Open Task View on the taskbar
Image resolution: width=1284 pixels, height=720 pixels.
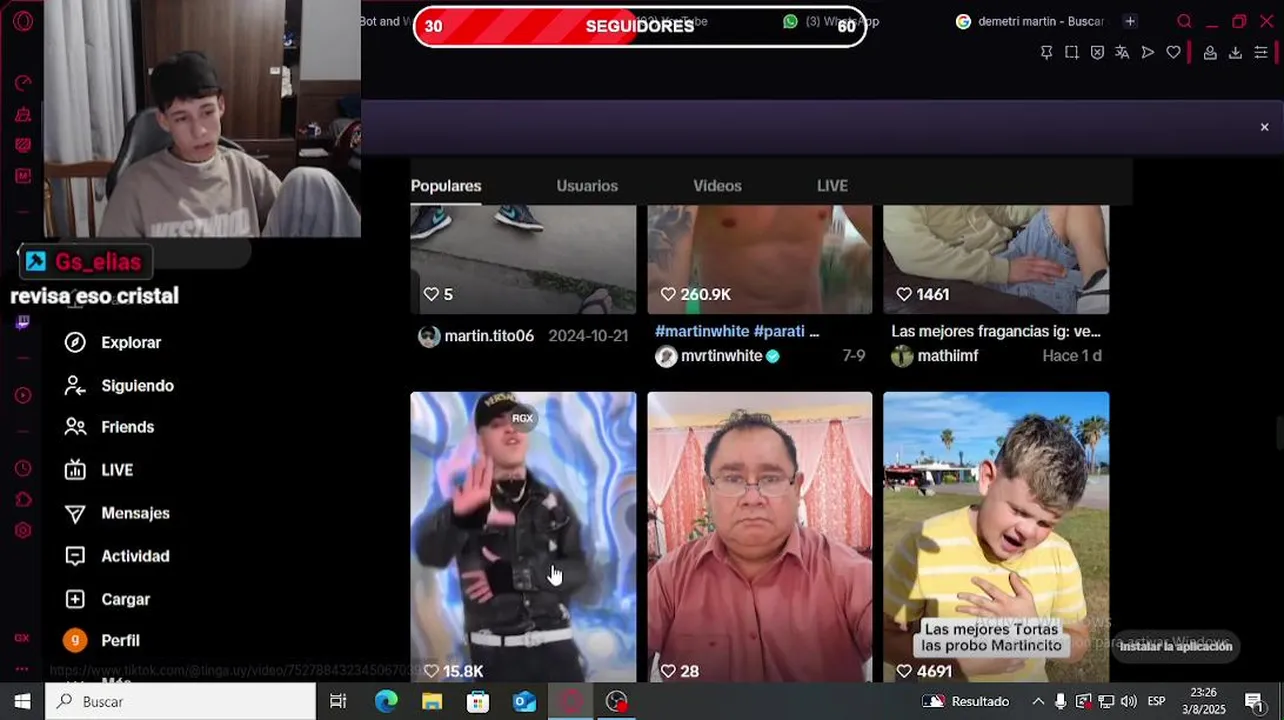(x=338, y=701)
